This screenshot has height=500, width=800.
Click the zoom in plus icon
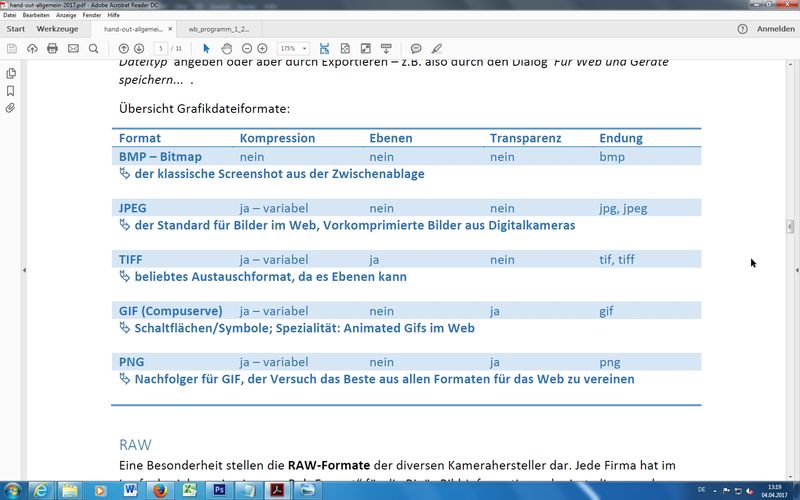coord(262,48)
